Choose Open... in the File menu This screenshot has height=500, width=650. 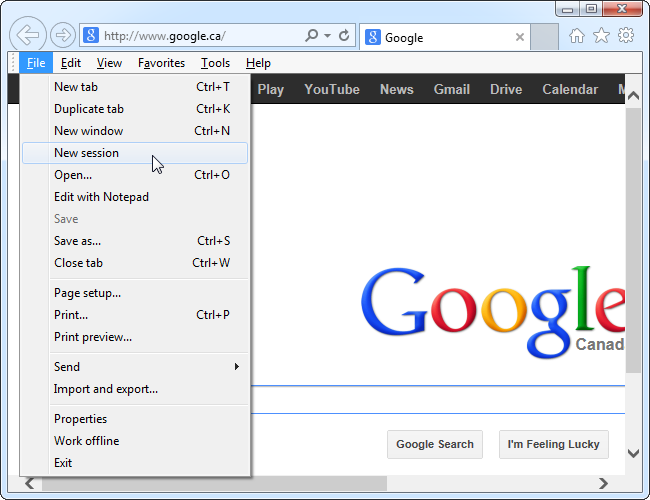pos(135,175)
